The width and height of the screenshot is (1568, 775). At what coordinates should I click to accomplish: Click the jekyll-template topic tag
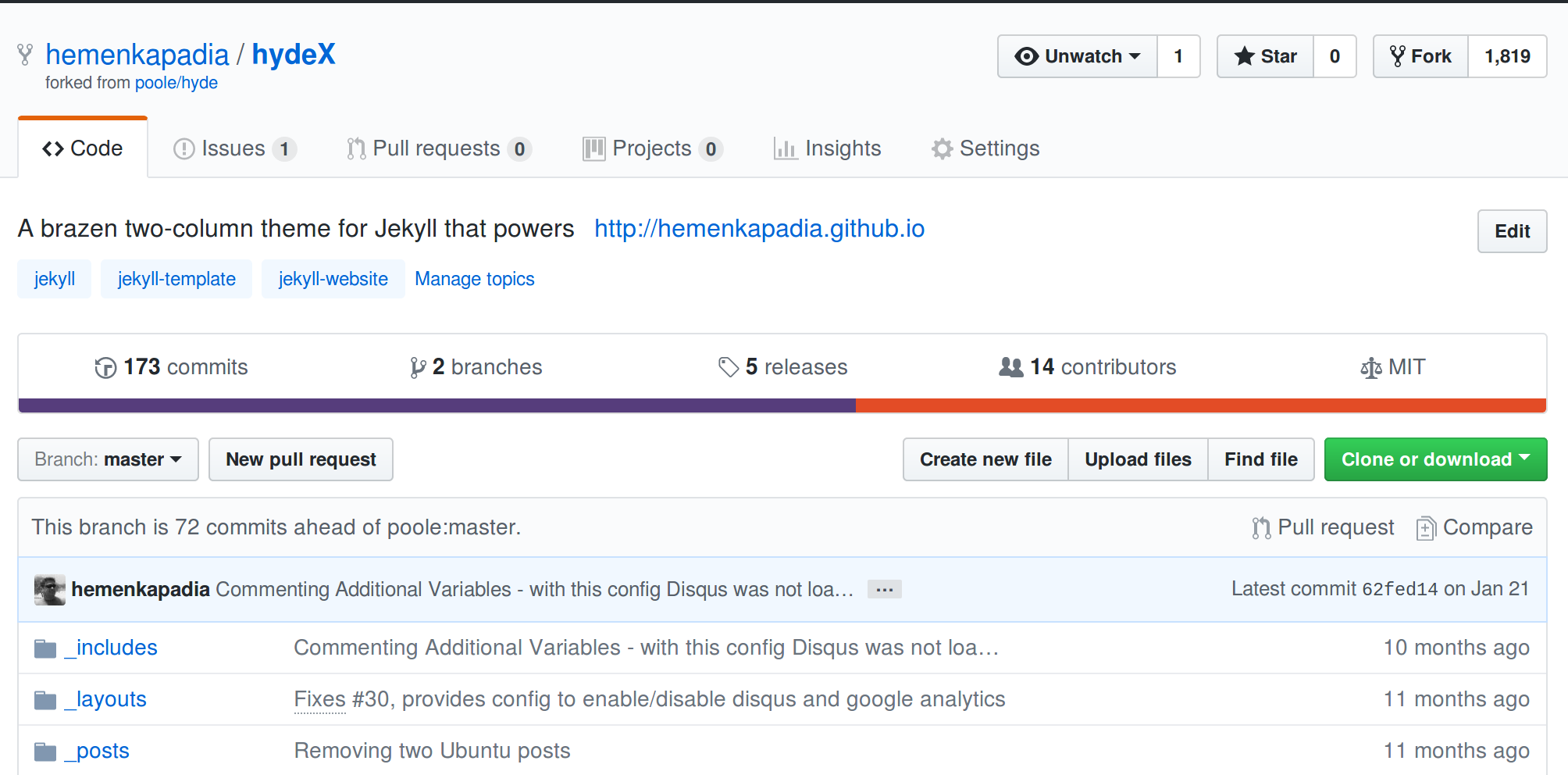(x=176, y=279)
